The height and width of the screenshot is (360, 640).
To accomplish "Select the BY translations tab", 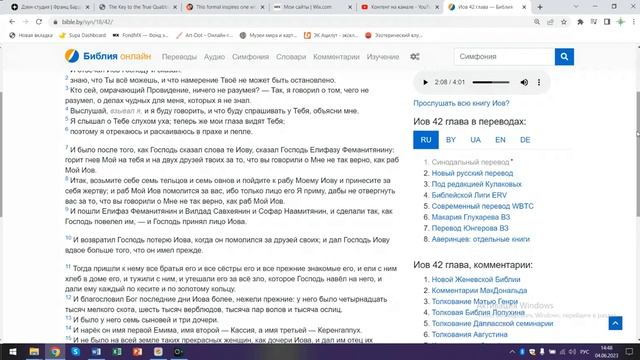I will [x=451, y=140].
